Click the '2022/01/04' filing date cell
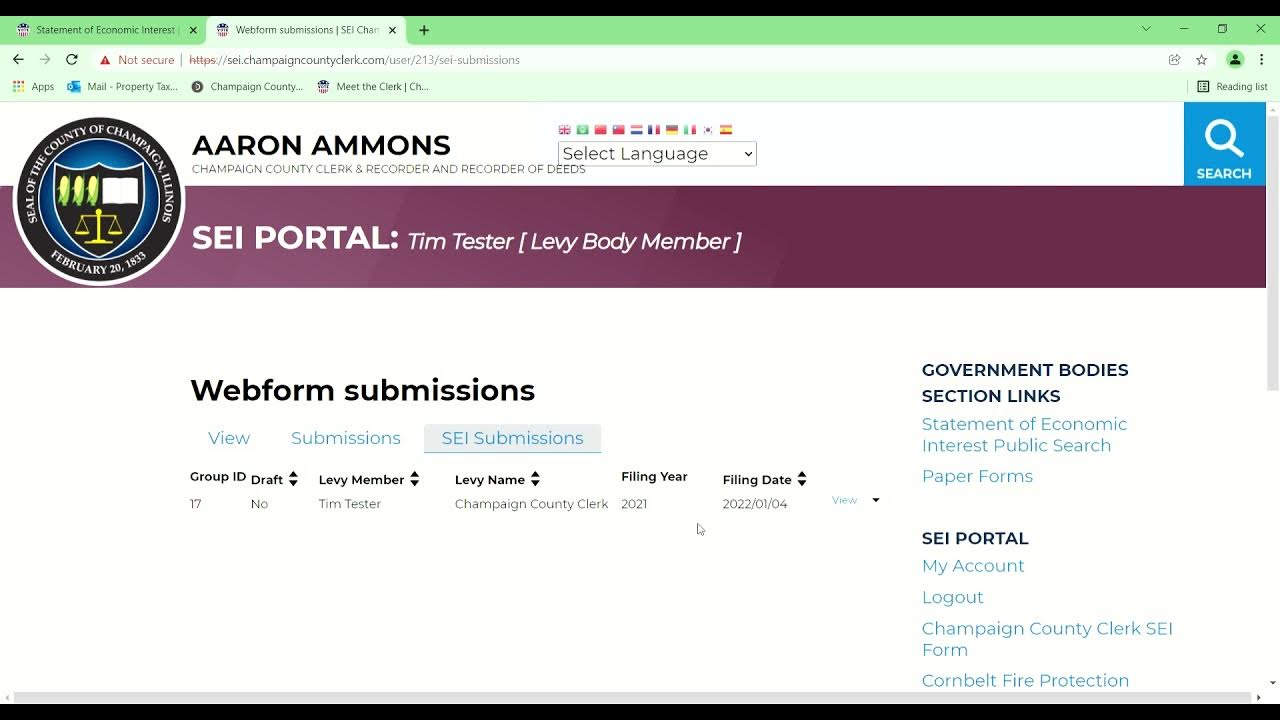 point(755,504)
